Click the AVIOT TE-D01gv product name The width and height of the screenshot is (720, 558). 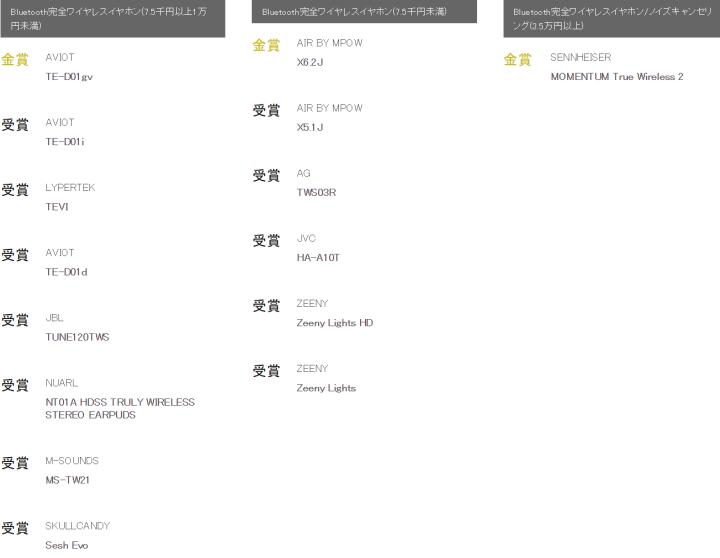point(69,76)
